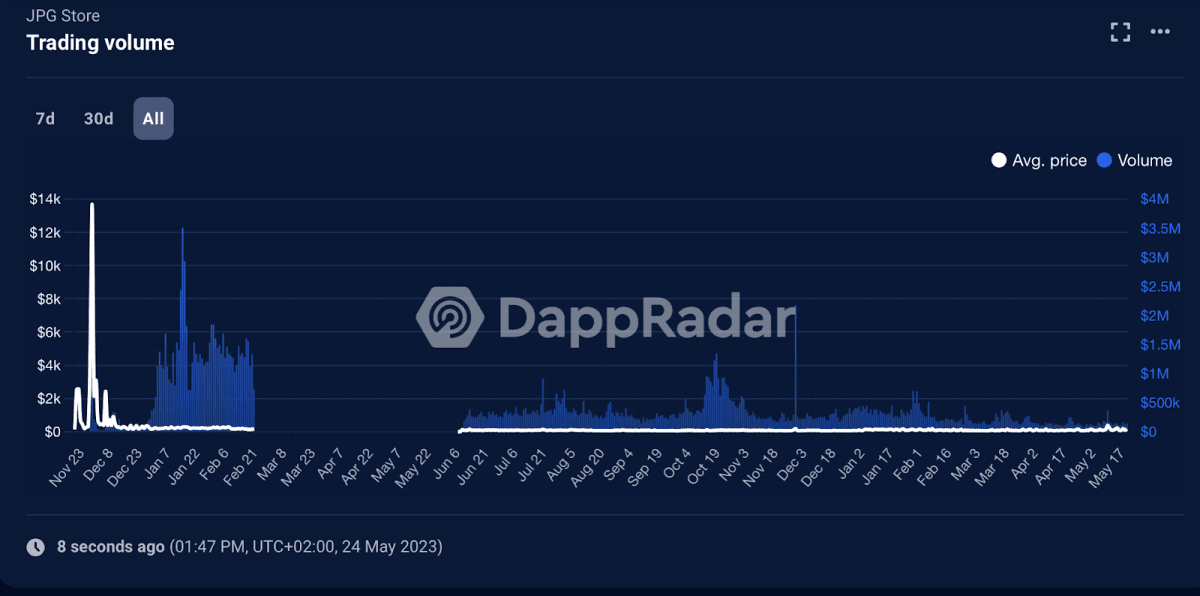The width and height of the screenshot is (1200, 596).
Task: Open the ellipsis more-options menu
Action: point(1162,31)
